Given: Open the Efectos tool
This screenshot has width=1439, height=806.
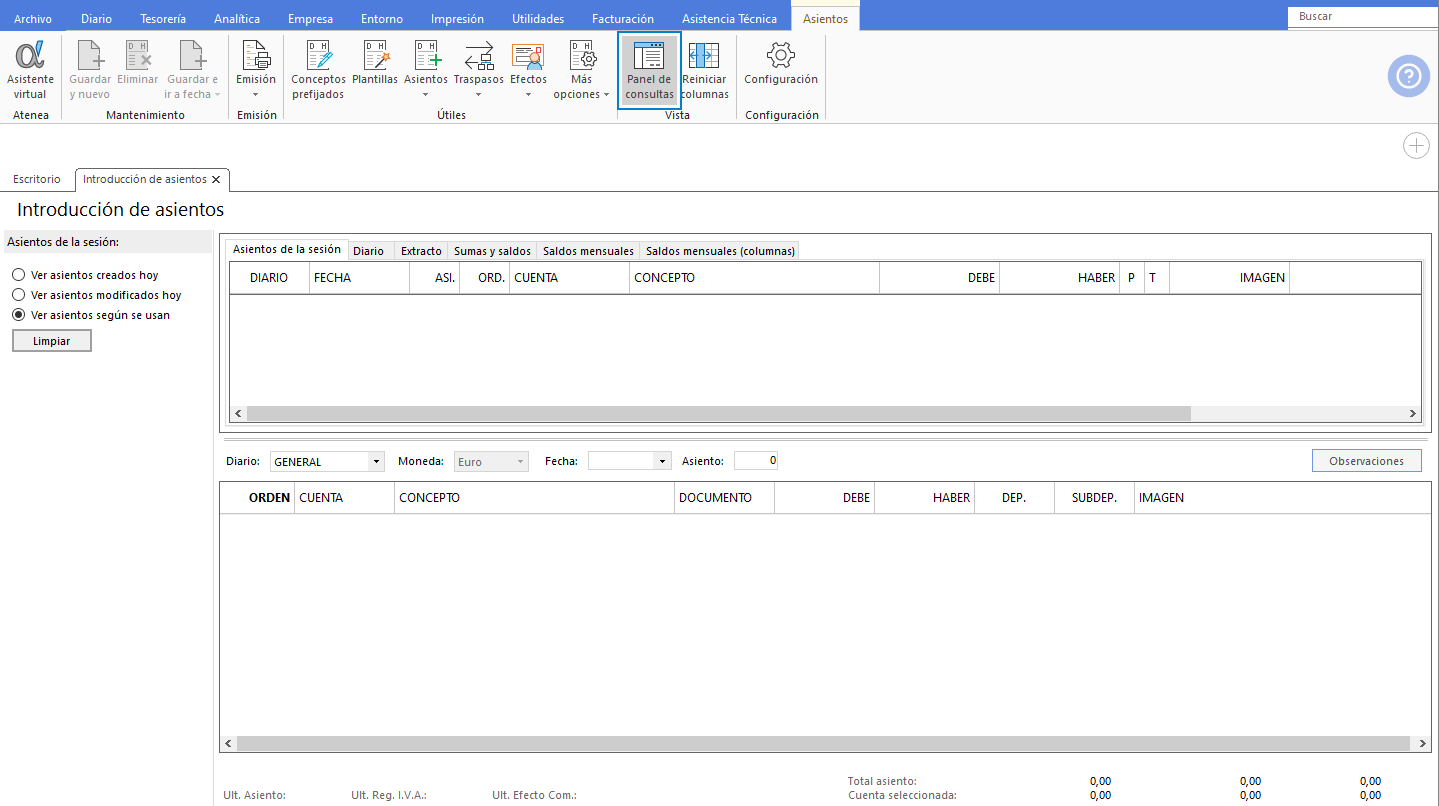Looking at the screenshot, I should tap(528, 70).
